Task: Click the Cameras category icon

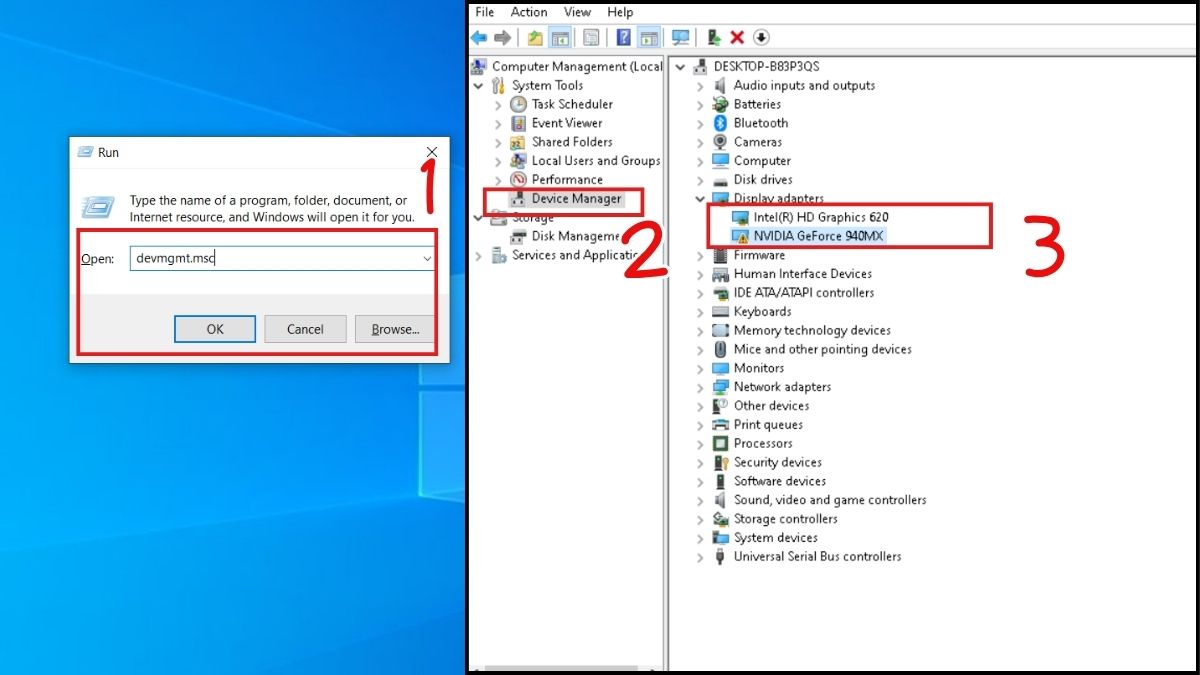Action: tap(720, 142)
